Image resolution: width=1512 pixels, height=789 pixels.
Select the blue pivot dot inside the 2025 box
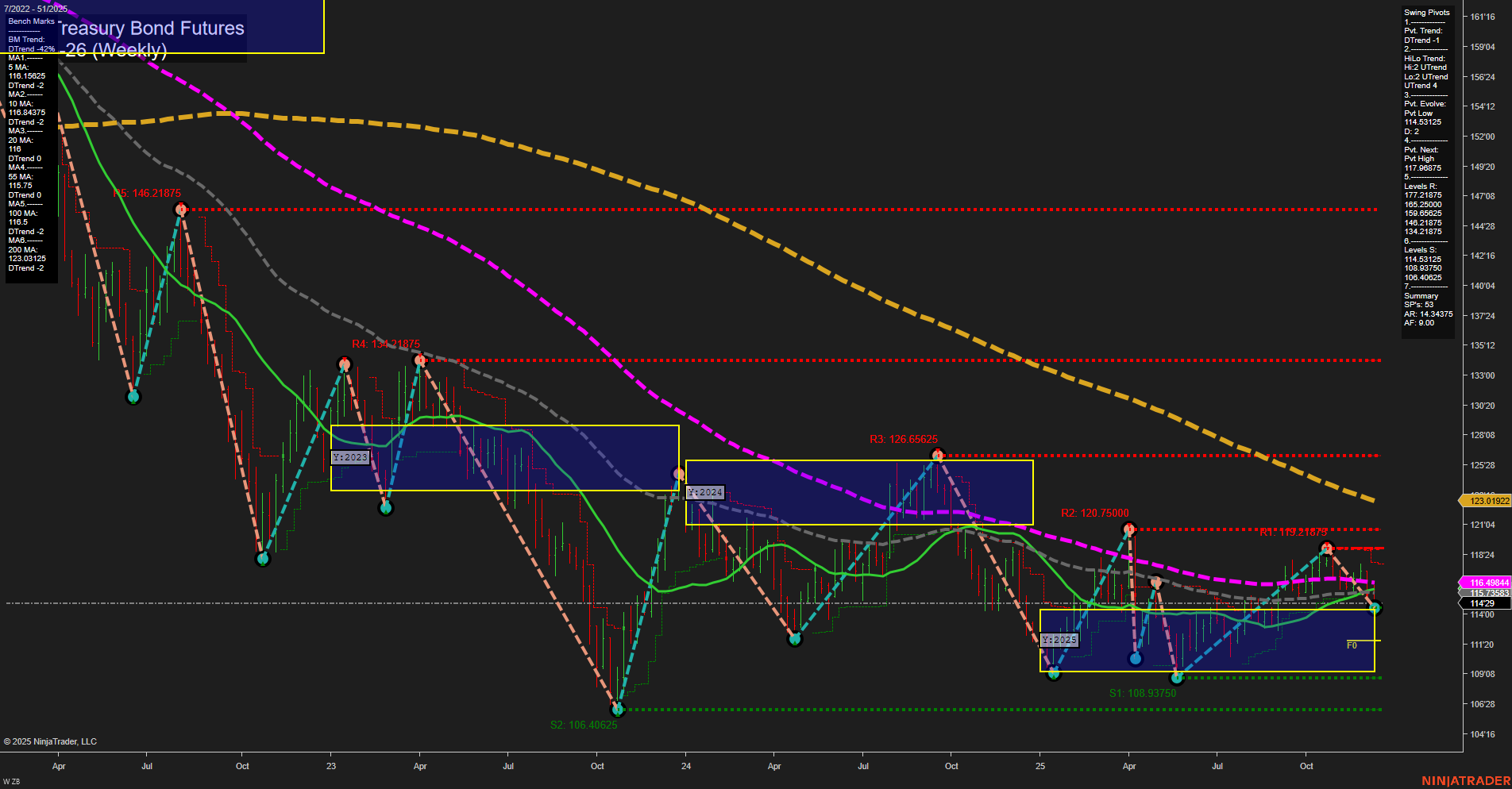[1134, 657]
